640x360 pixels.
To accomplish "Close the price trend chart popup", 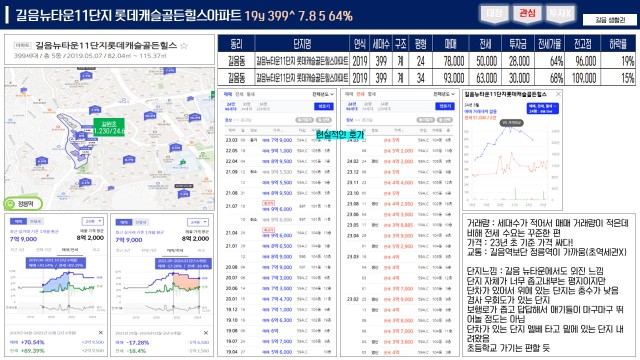I will pos(558,94).
